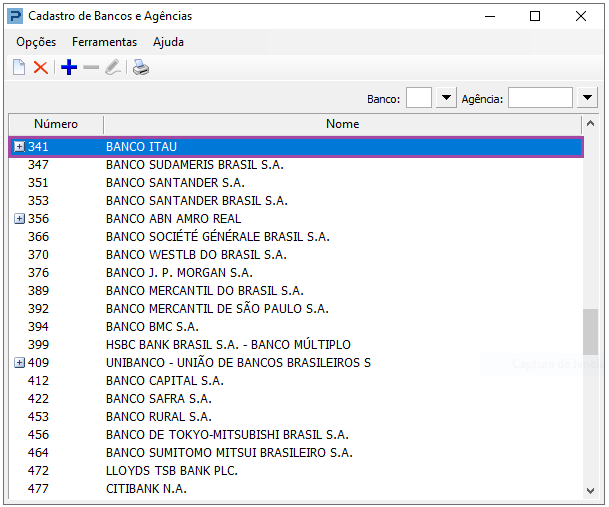Image resolution: width=609 pixels, height=507 pixels.
Task: Select row BANCO SOCIÉTÉ GÉNÉRALE BRASIL S.A.
Action: [x=296, y=237]
